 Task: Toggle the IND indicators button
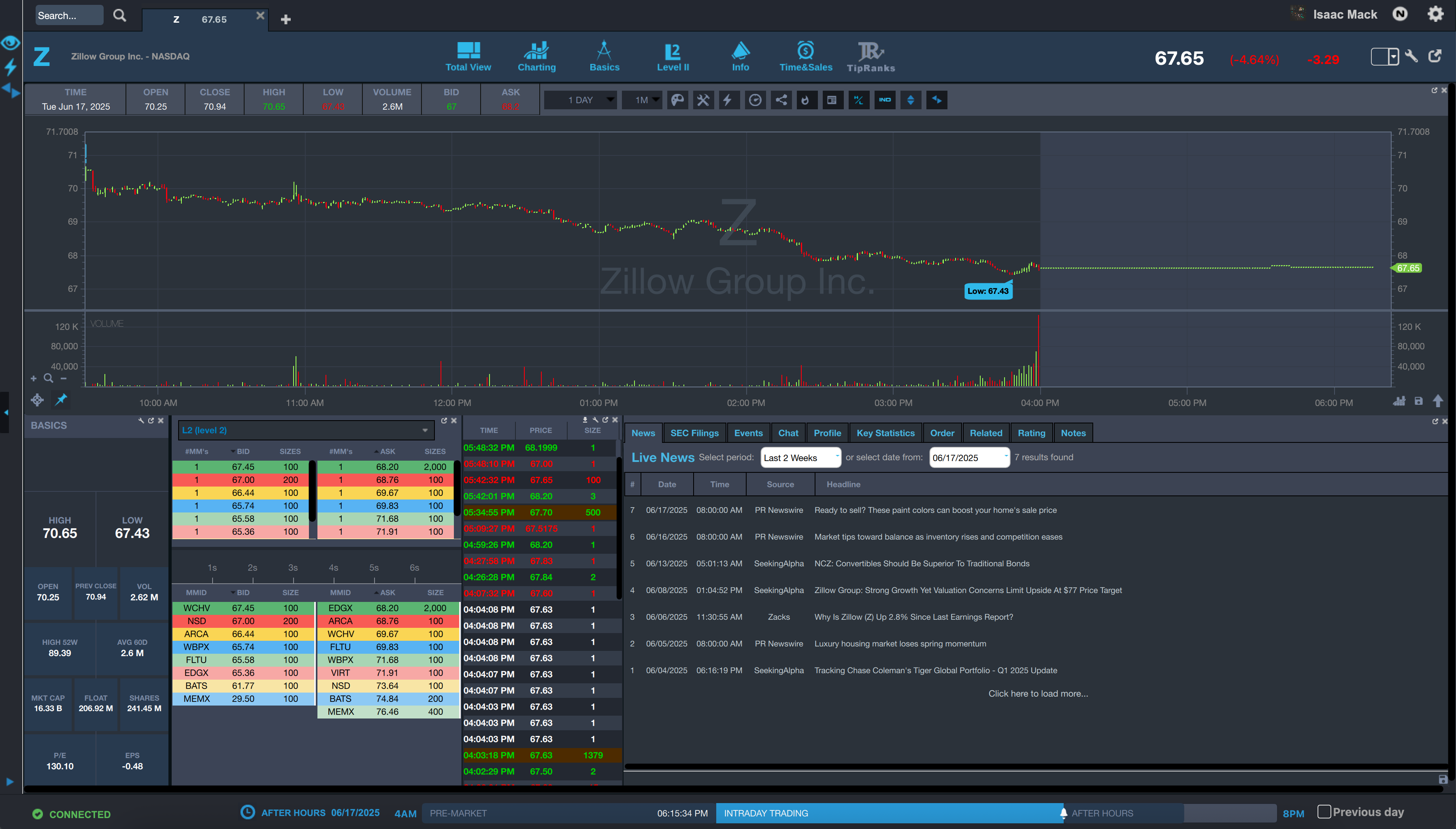click(x=885, y=100)
